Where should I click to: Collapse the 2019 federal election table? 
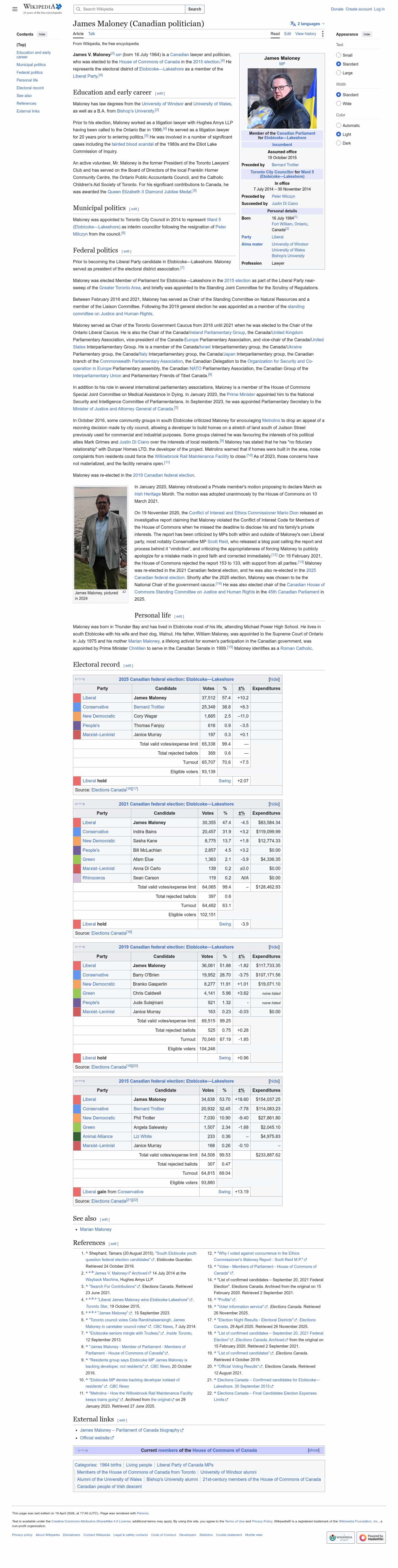[274, 947]
